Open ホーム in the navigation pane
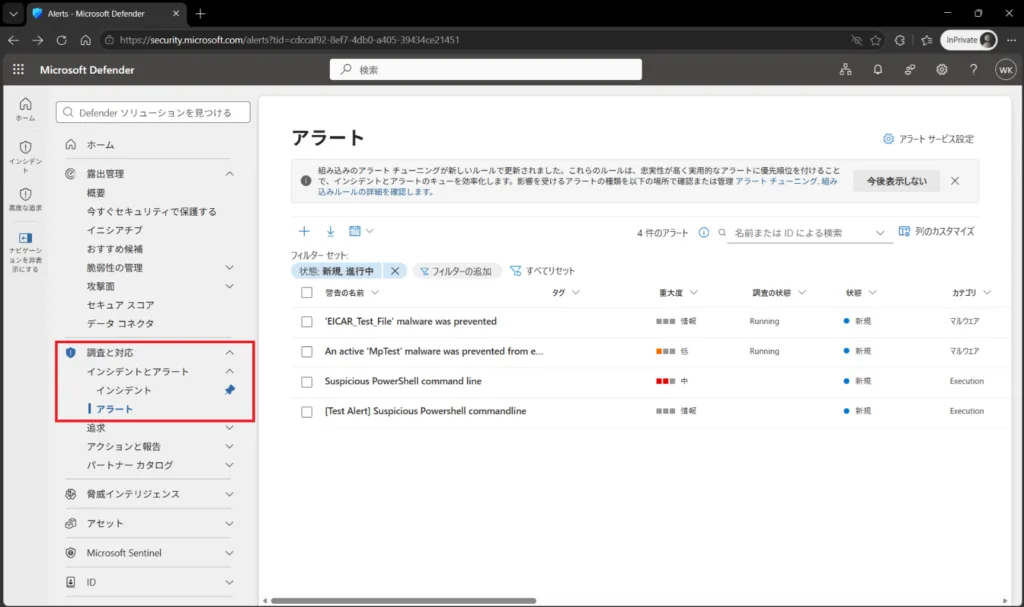The height and width of the screenshot is (607, 1024). coord(101,144)
